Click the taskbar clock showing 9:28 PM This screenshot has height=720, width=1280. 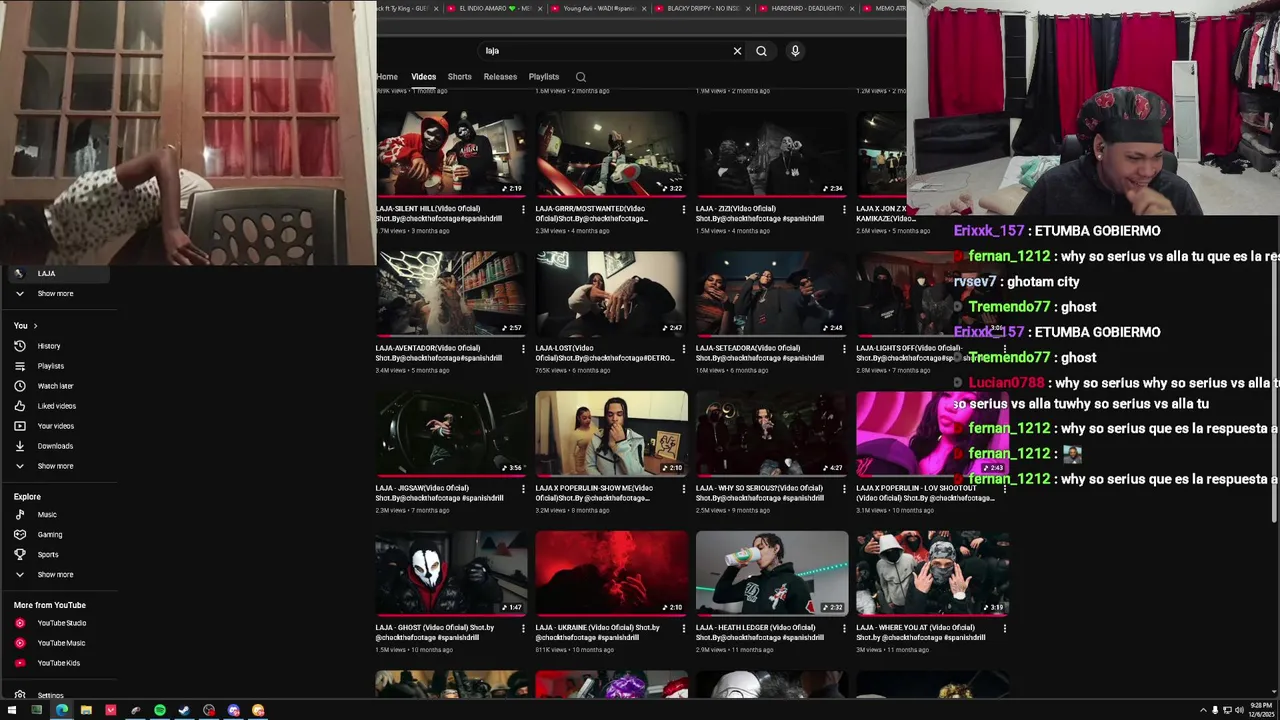coord(1261,710)
